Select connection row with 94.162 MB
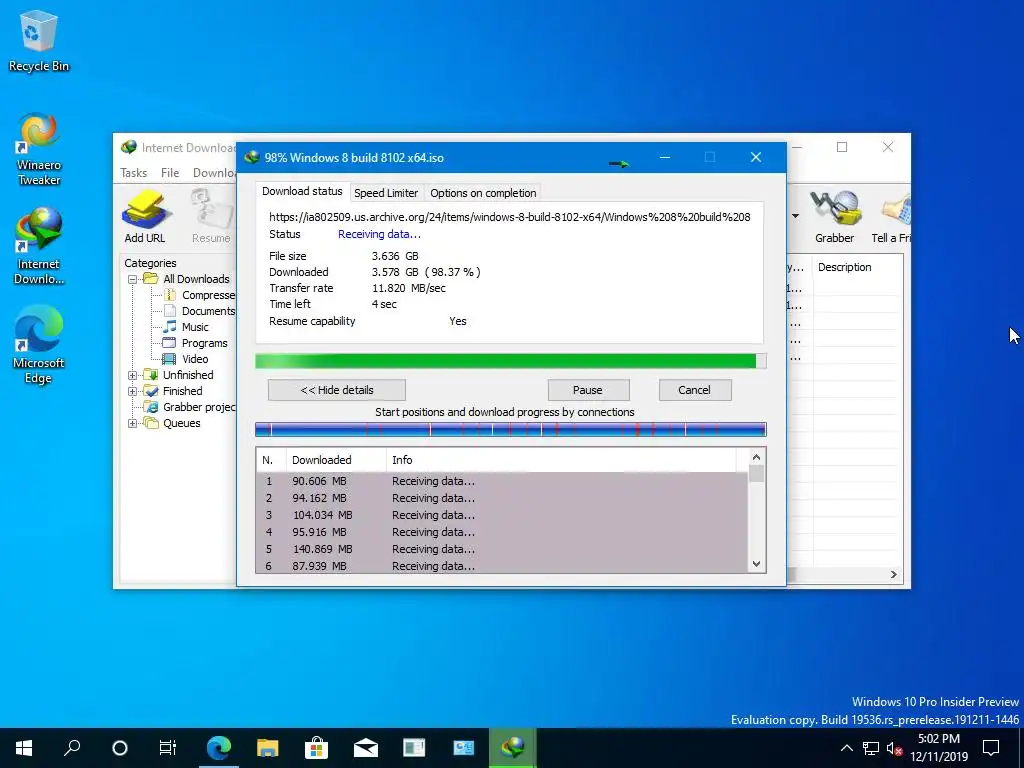1024x768 pixels. pyautogui.click(x=502, y=498)
